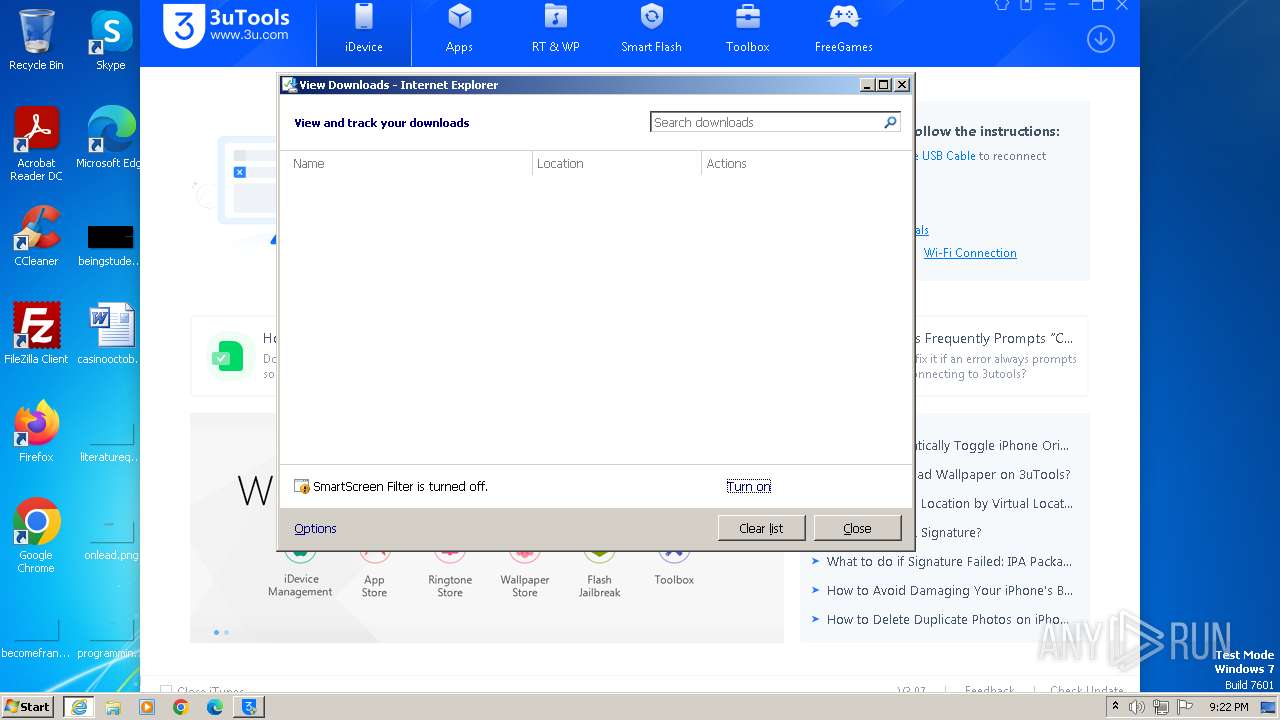The image size is (1280, 720).
Task: Open download Options link
Action: click(x=315, y=528)
